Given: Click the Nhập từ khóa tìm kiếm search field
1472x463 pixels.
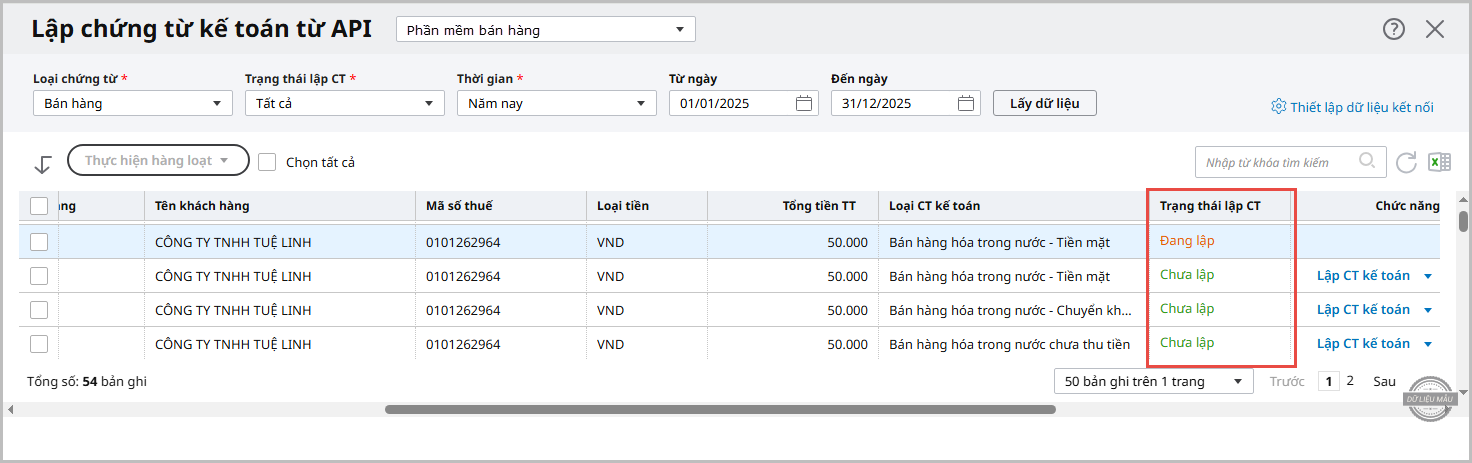Looking at the screenshot, I should click(1276, 162).
